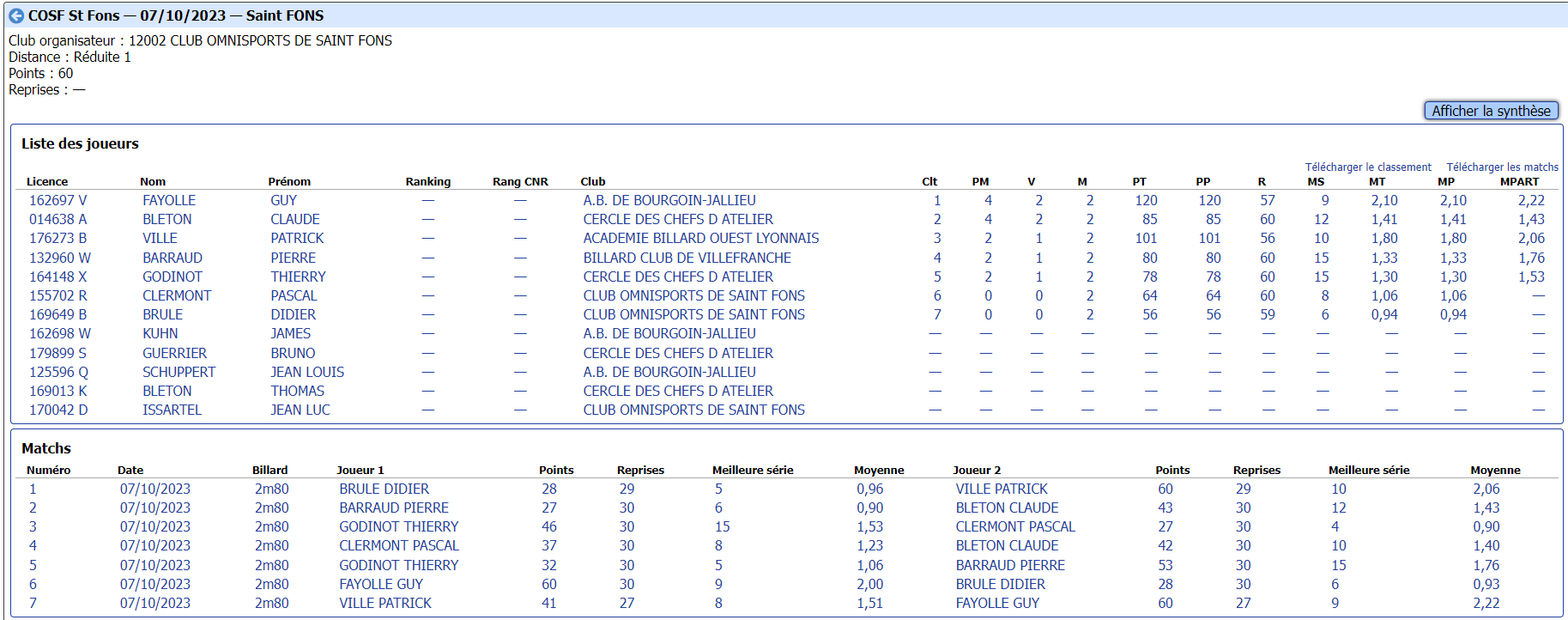Click match 2 player BARRAUD PIERRE
The image size is (1568, 620).
point(394,508)
